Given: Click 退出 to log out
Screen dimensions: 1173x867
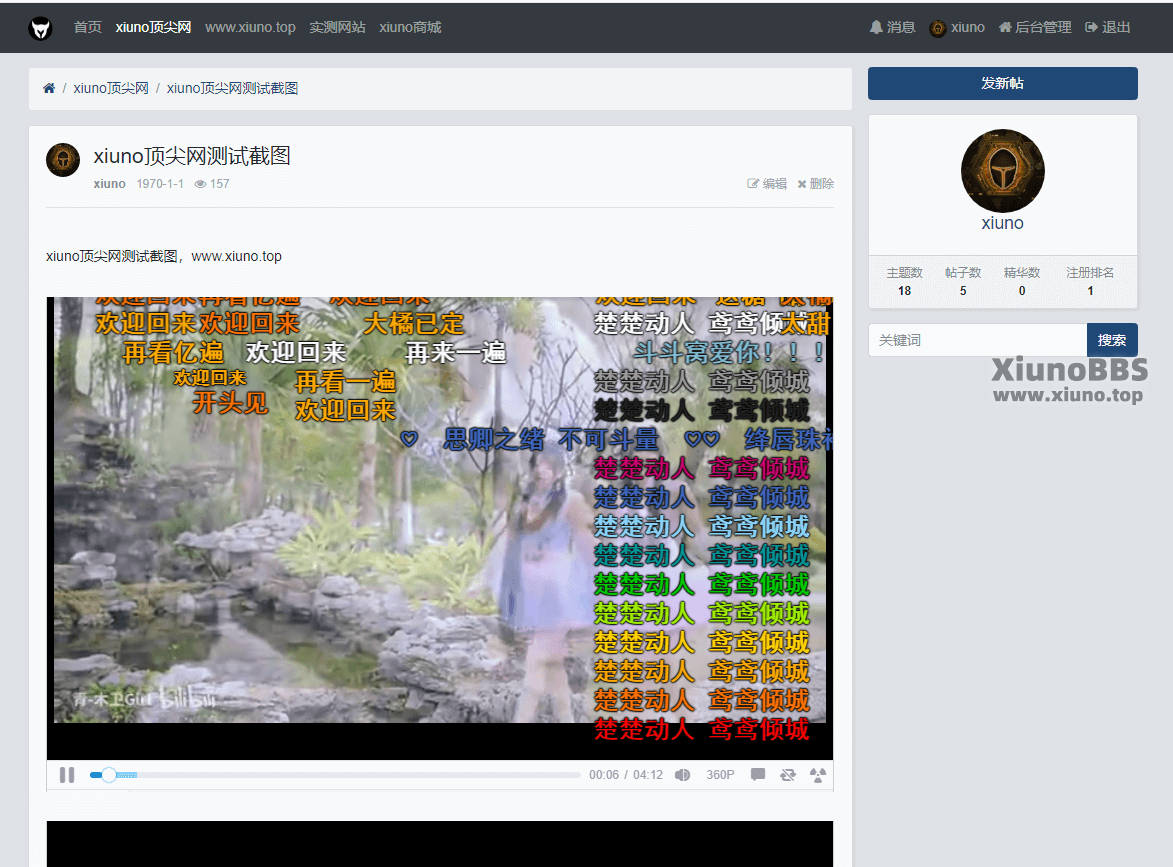Looking at the screenshot, I should pyautogui.click(x=1107, y=28).
